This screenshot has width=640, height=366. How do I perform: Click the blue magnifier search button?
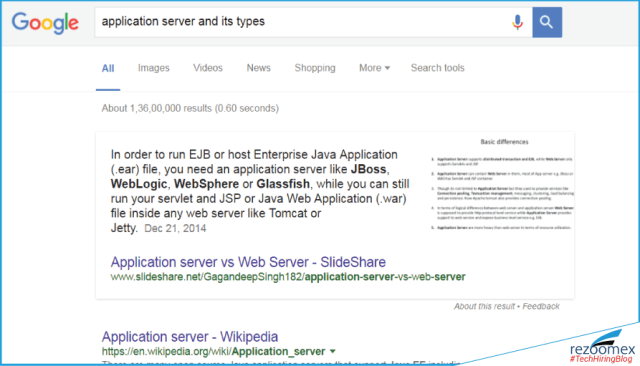click(x=547, y=22)
